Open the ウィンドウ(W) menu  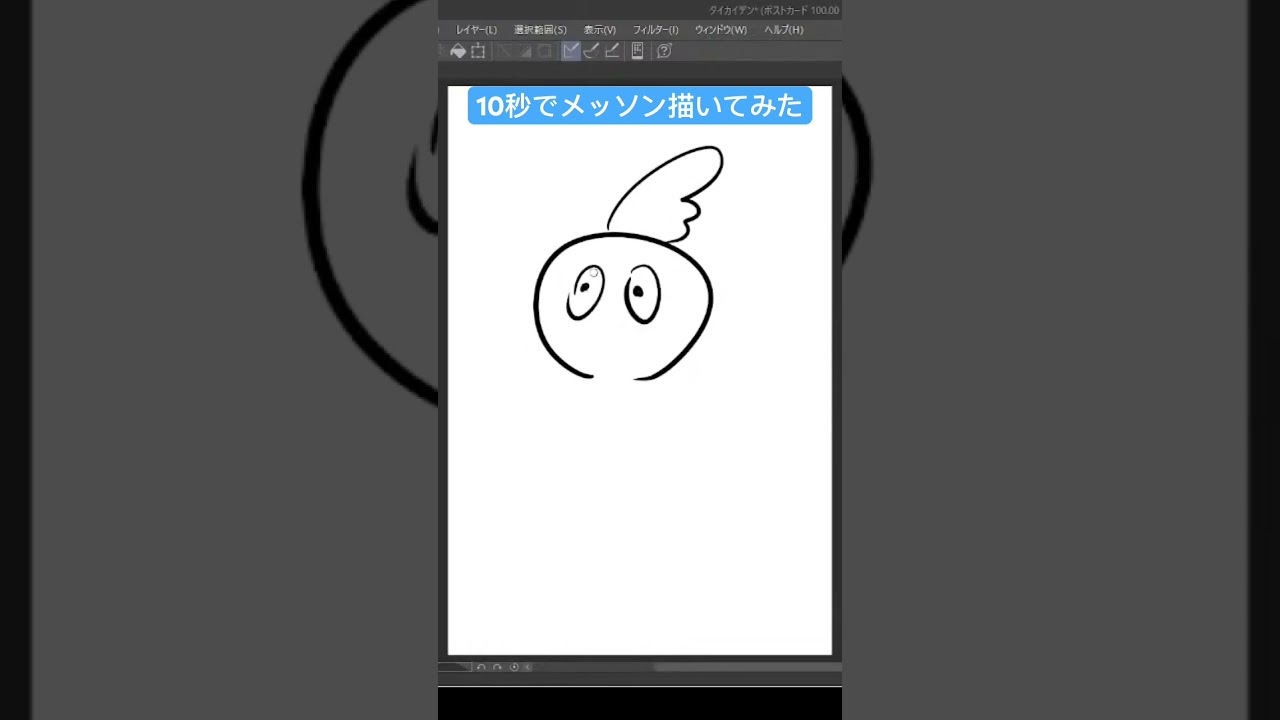[x=719, y=29]
